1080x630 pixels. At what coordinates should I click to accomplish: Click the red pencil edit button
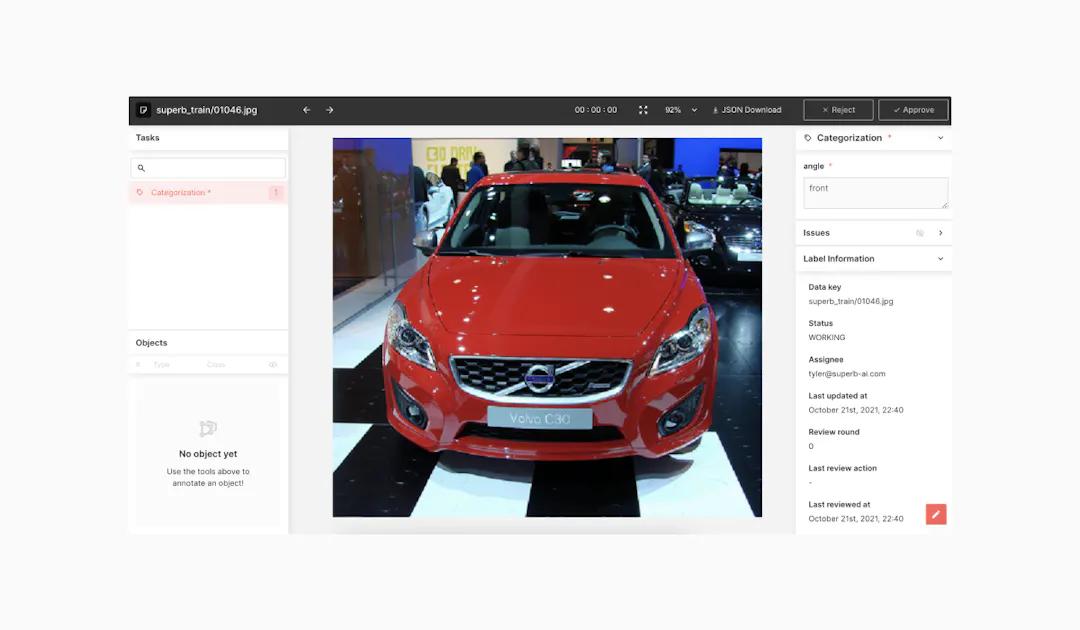click(x=935, y=514)
